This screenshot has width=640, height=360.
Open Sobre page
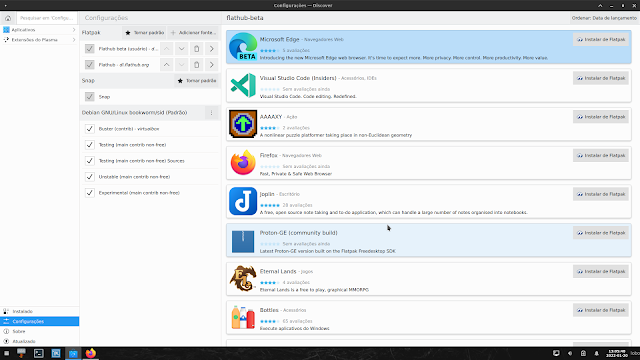point(40,331)
